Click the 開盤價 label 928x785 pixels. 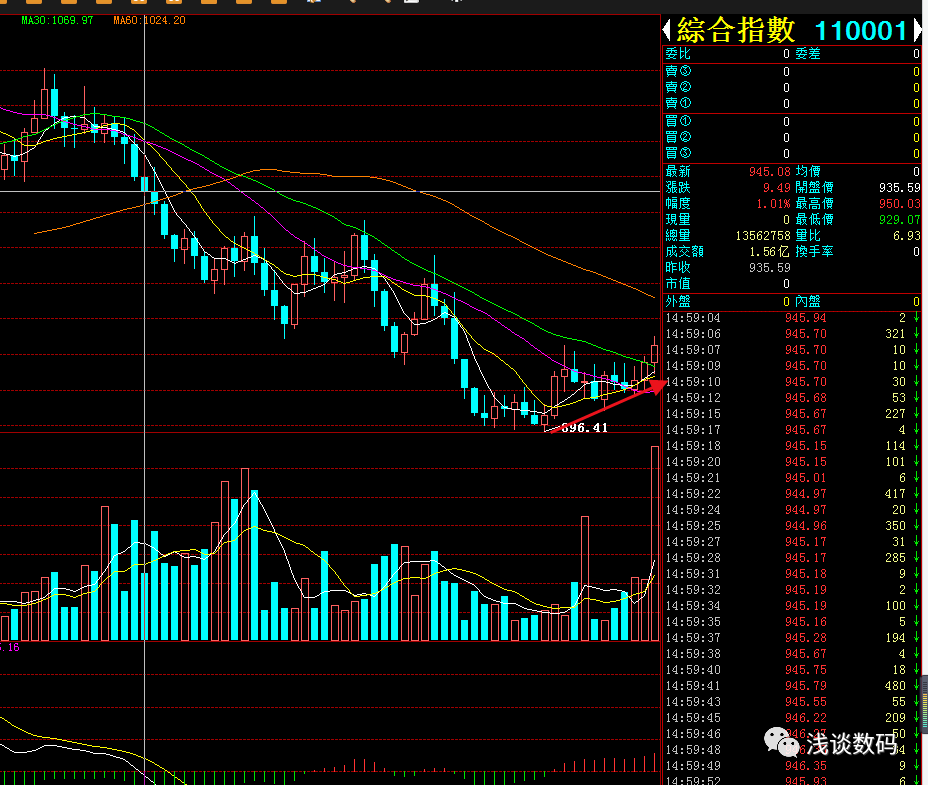tap(814, 188)
